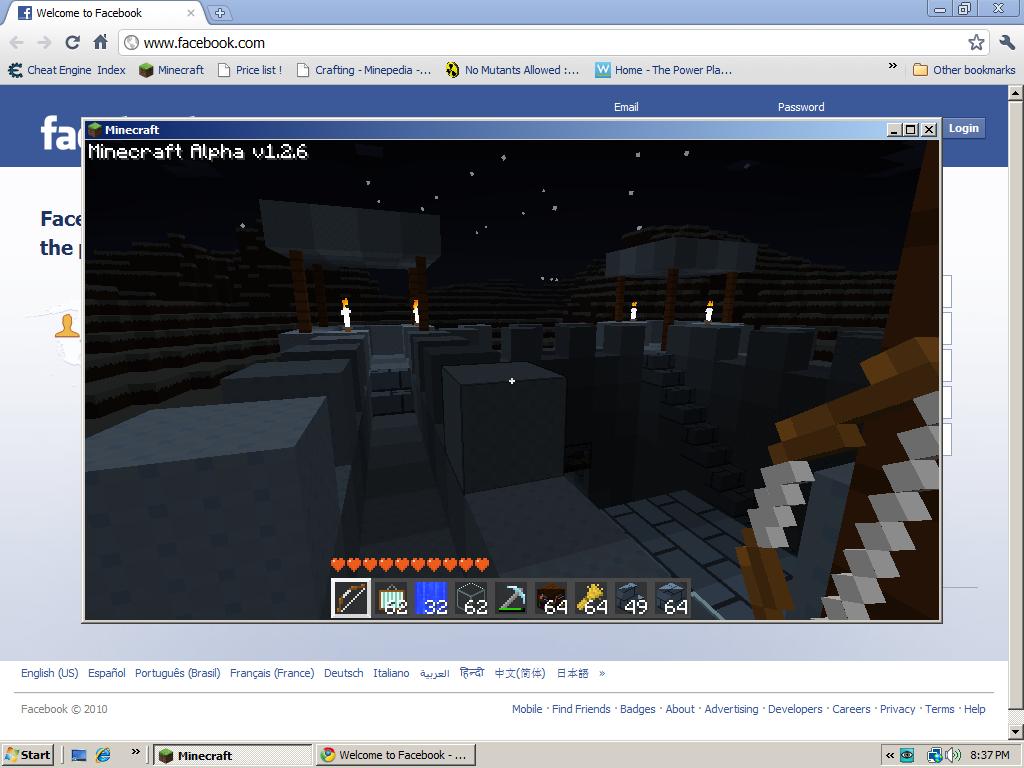This screenshot has height=768, width=1024.
Task: Switch to the Minecraft taskbar item
Action: tap(231, 755)
